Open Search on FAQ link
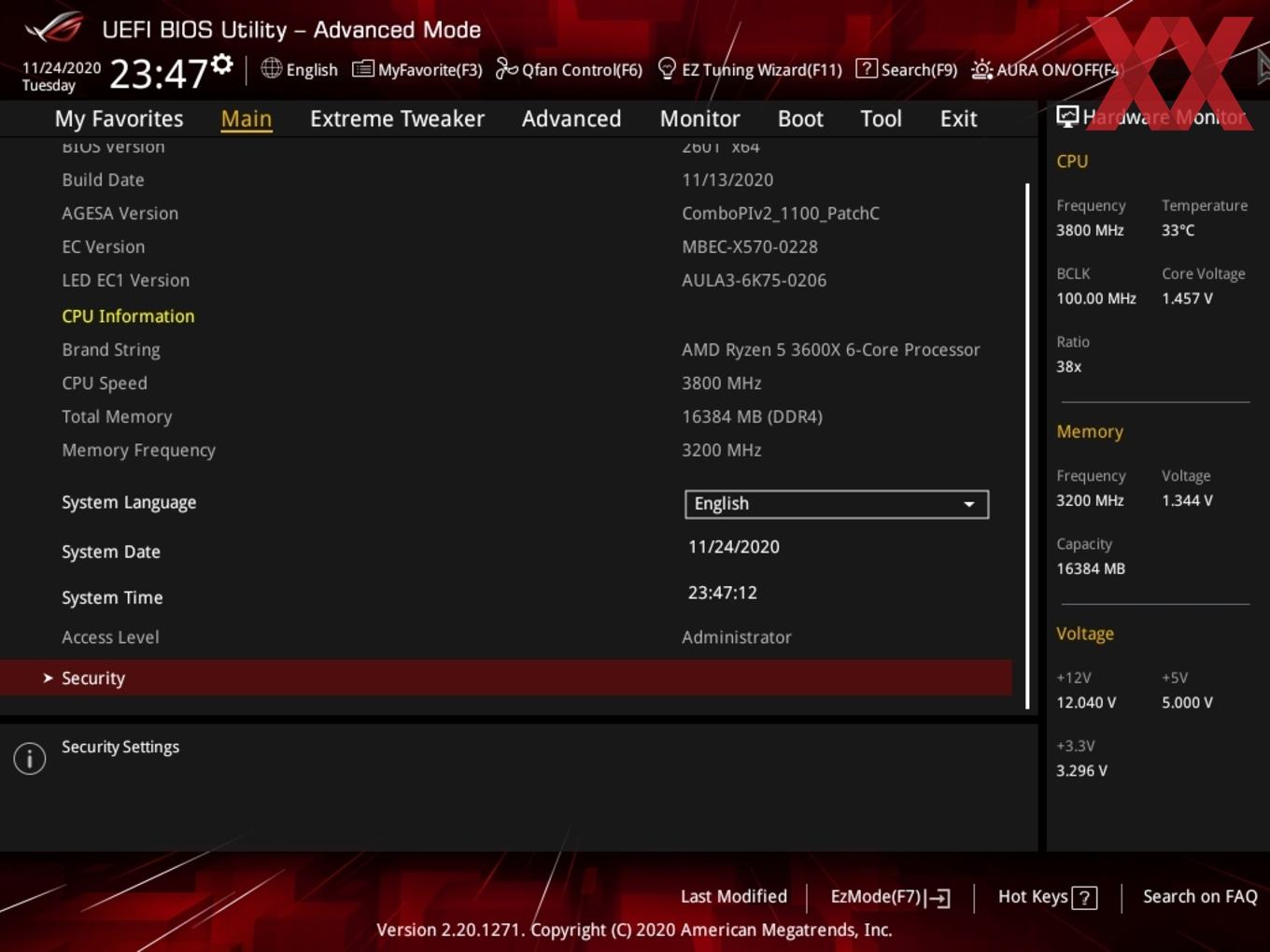 1200,896
